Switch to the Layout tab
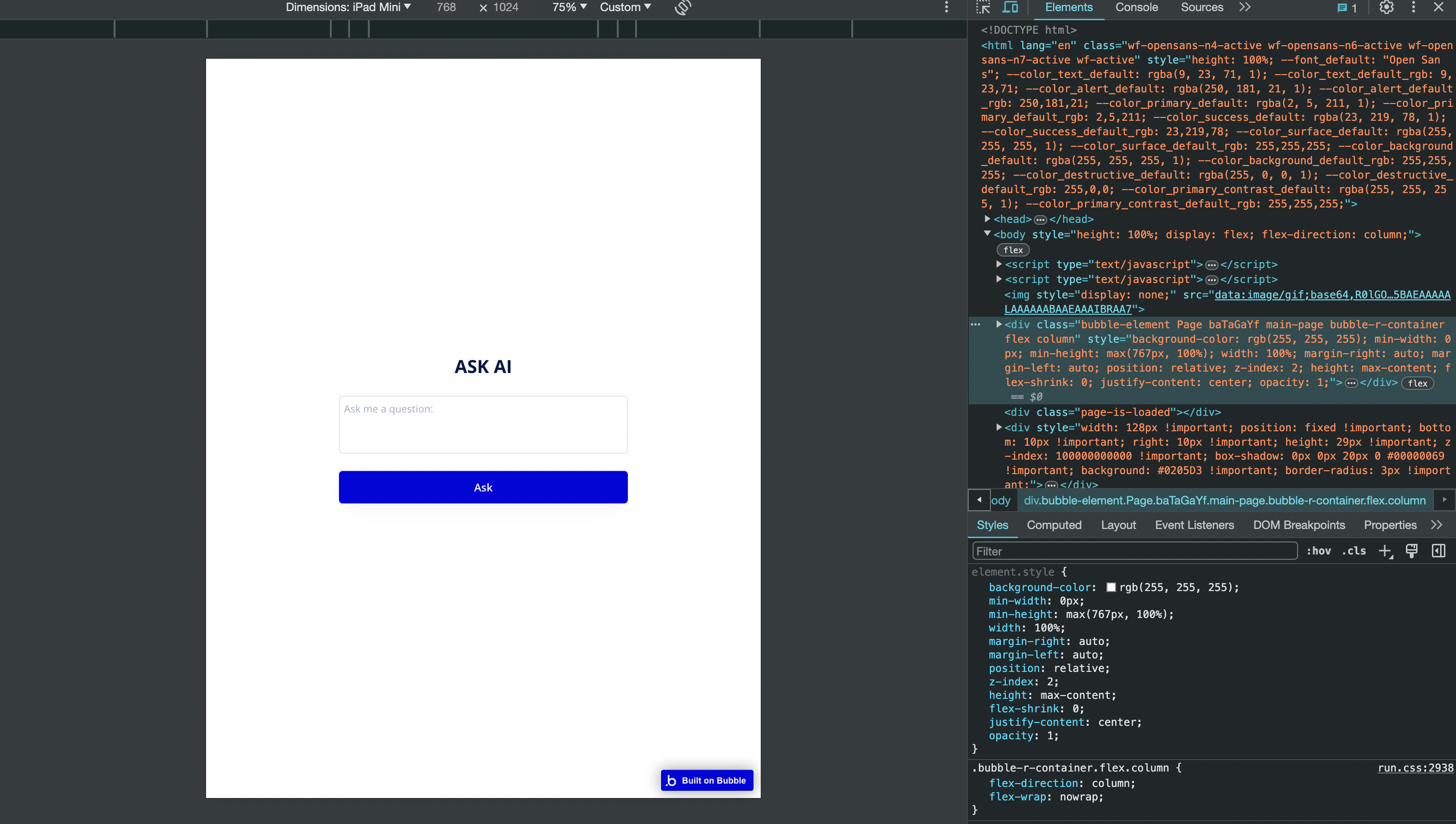The height and width of the screenshot is (824, 1456). pyautogui.click(x=1118, y=525)
